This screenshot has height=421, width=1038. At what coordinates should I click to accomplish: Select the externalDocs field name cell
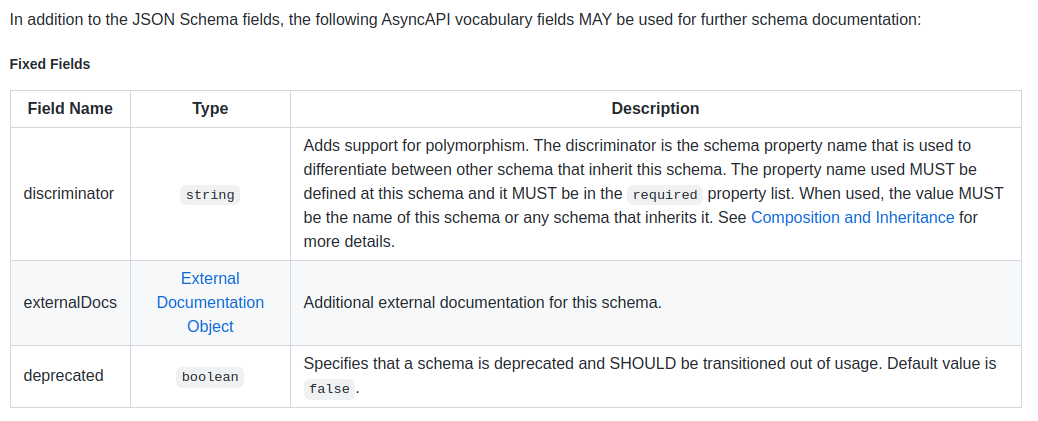[70, 303]
